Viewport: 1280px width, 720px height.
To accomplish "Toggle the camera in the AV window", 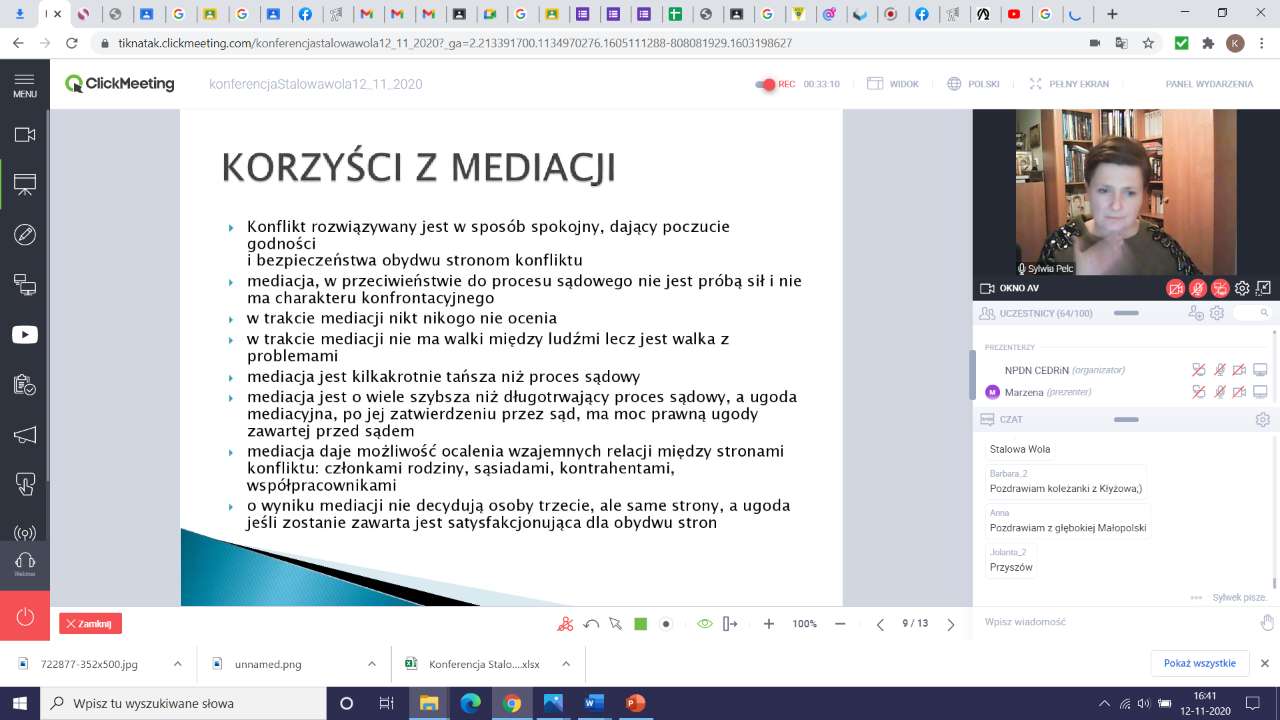I will tap(1176, 289).
